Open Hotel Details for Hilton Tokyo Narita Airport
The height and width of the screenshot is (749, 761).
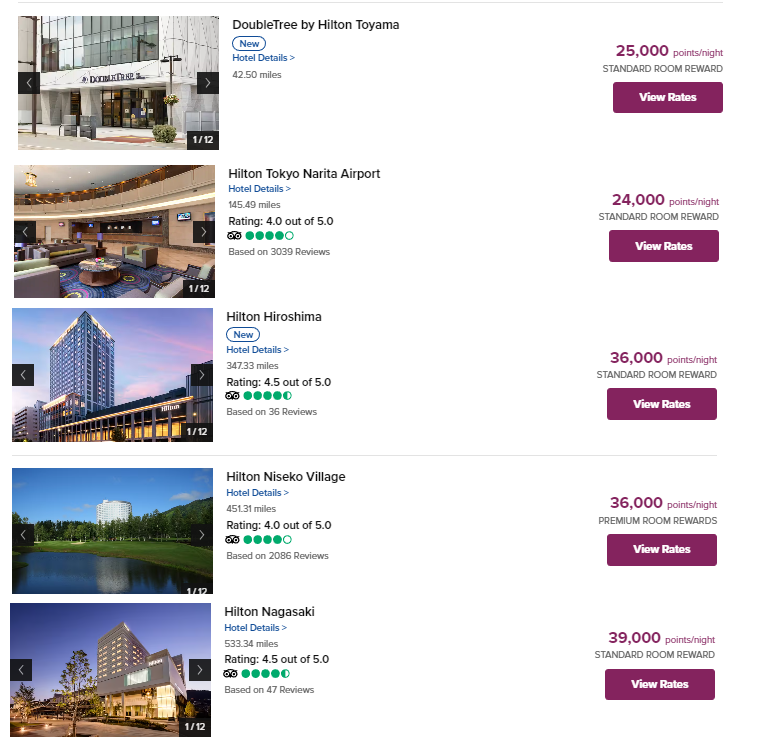pyautogui.click(x=259, y=188)
